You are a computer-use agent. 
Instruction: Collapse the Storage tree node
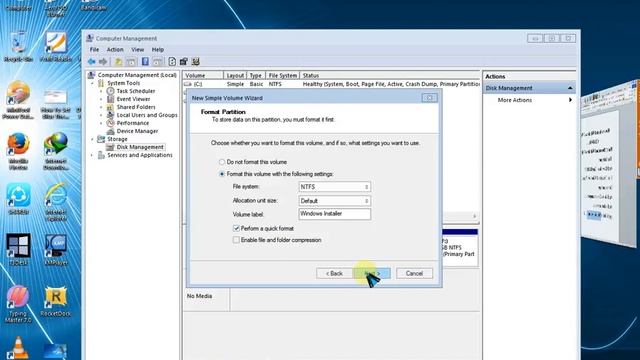pyautogui.click(x=92, y=139)
